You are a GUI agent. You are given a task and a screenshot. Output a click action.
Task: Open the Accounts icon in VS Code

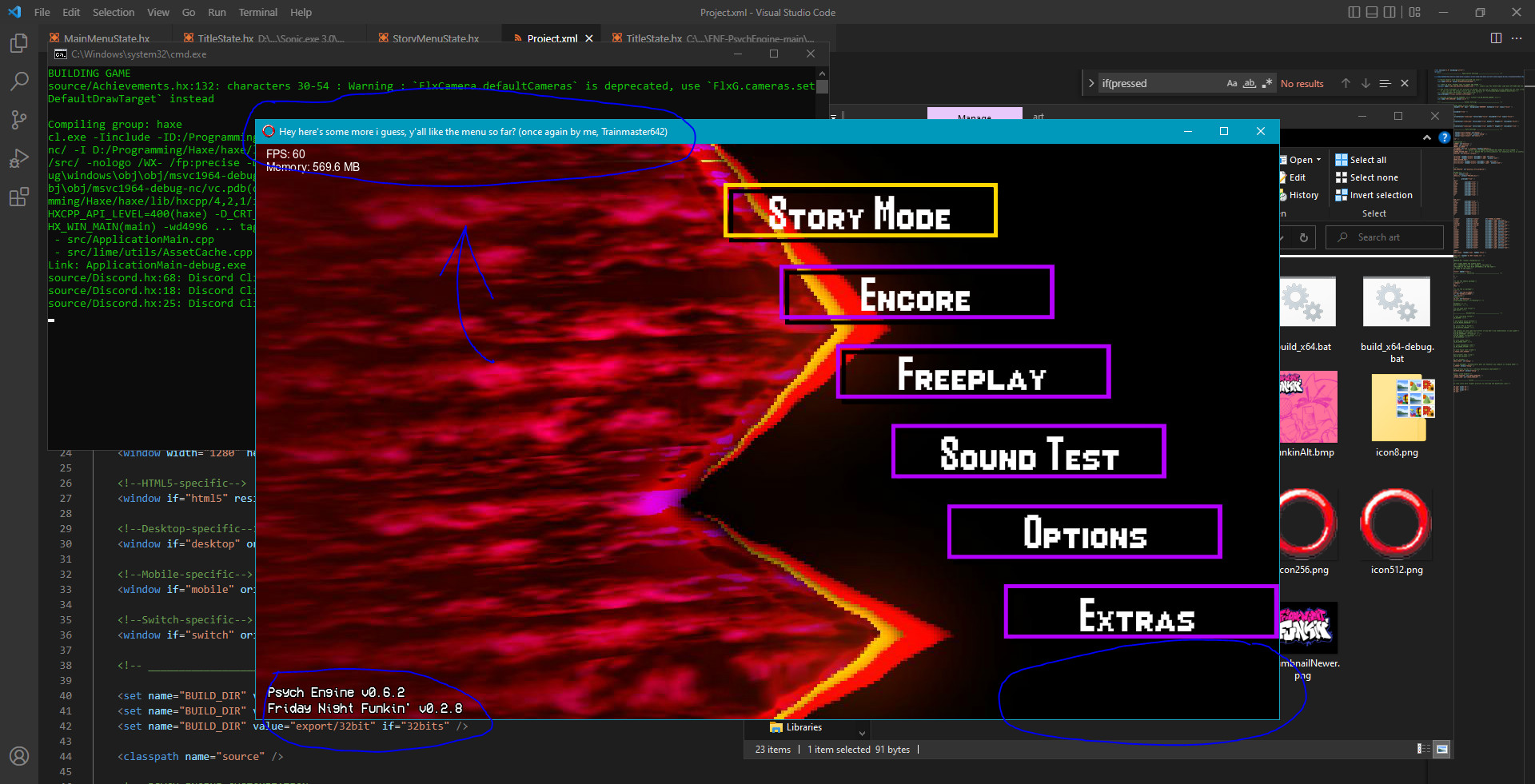tap(19, 756)
